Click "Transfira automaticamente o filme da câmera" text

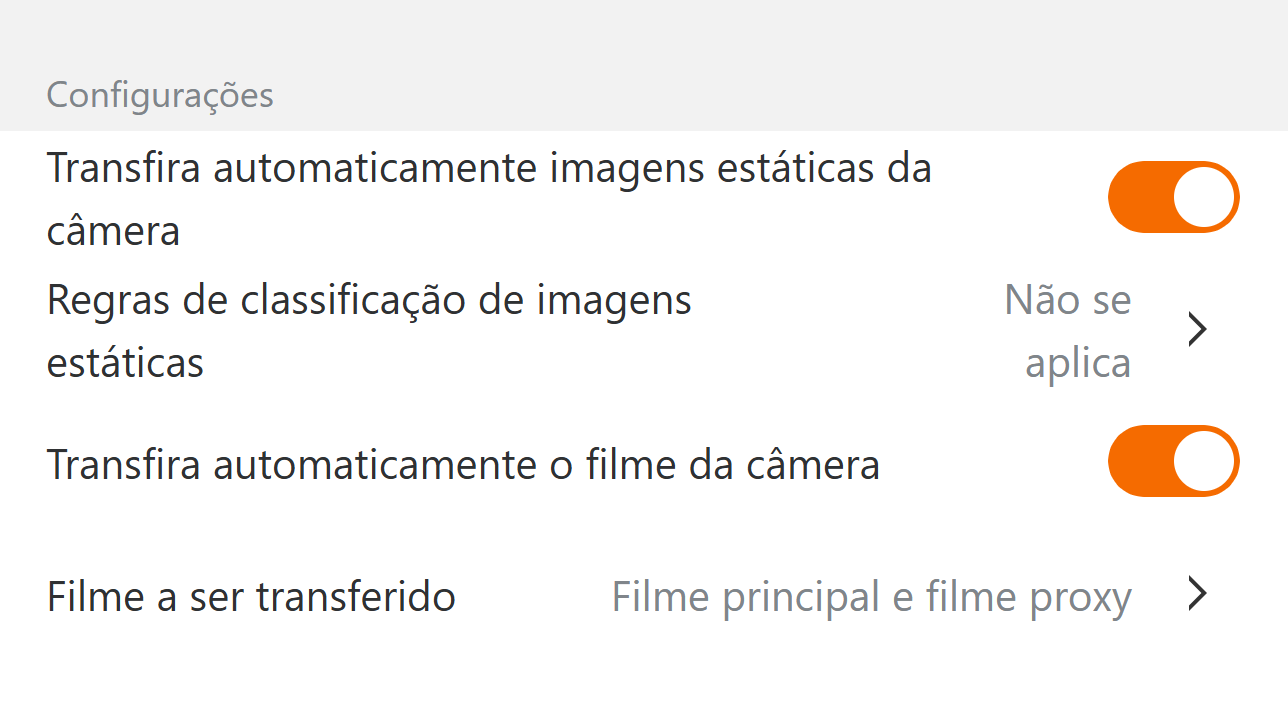(x=463, y=465)
